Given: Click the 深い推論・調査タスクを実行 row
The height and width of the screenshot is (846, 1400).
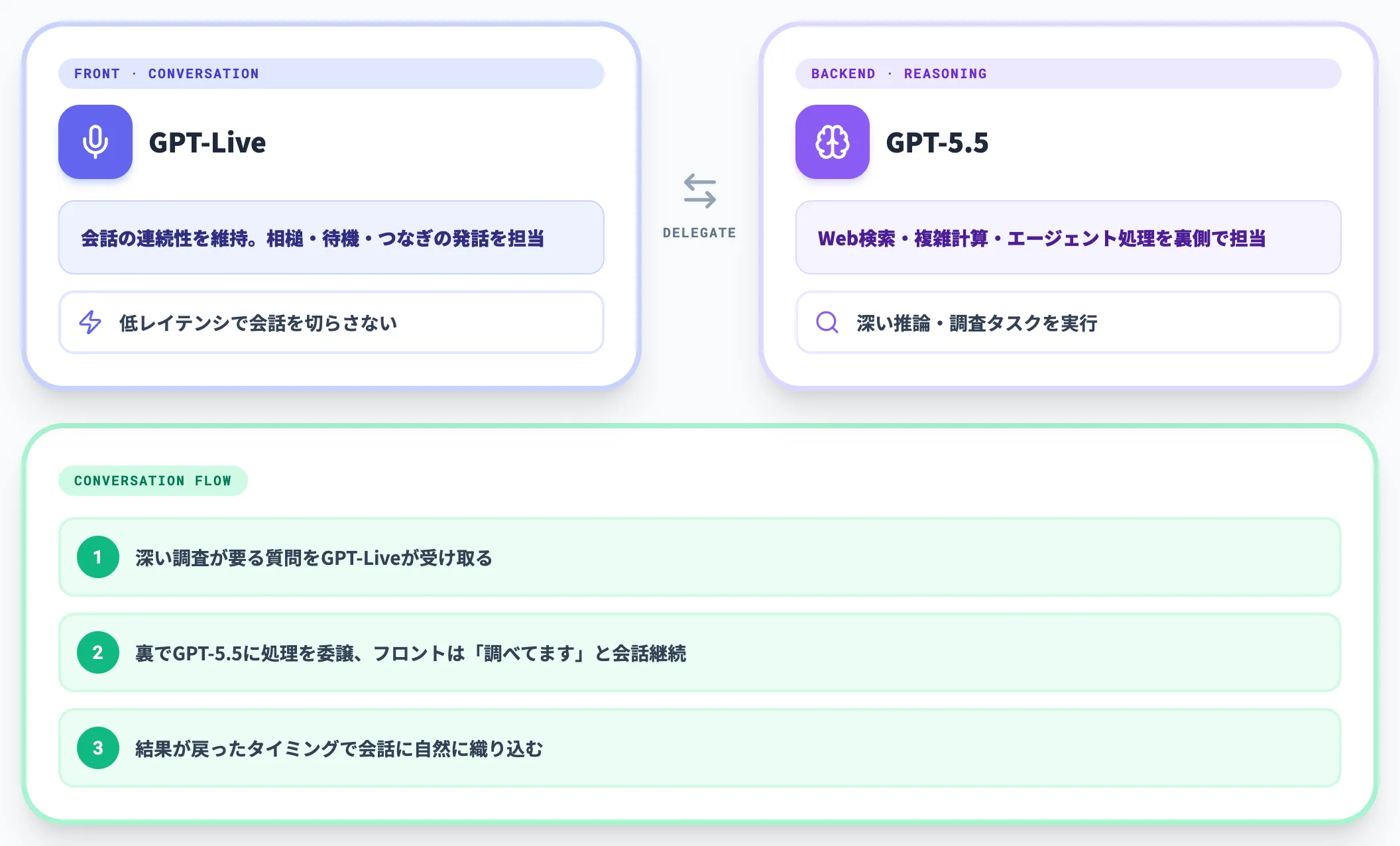Looking at the screenshot, I should (x=1069, y=322).
